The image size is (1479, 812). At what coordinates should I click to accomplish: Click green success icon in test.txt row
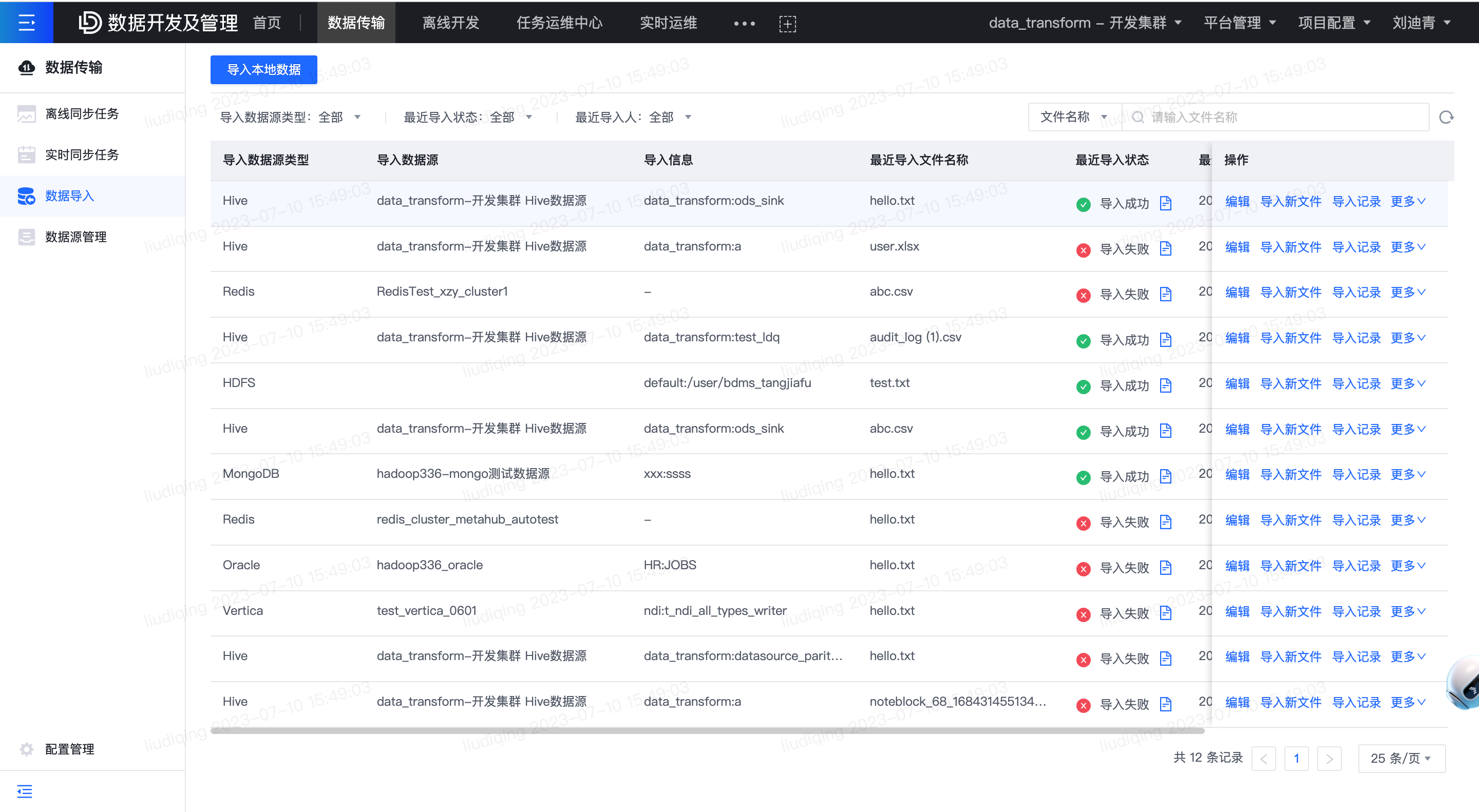(x=1083, y=387)
